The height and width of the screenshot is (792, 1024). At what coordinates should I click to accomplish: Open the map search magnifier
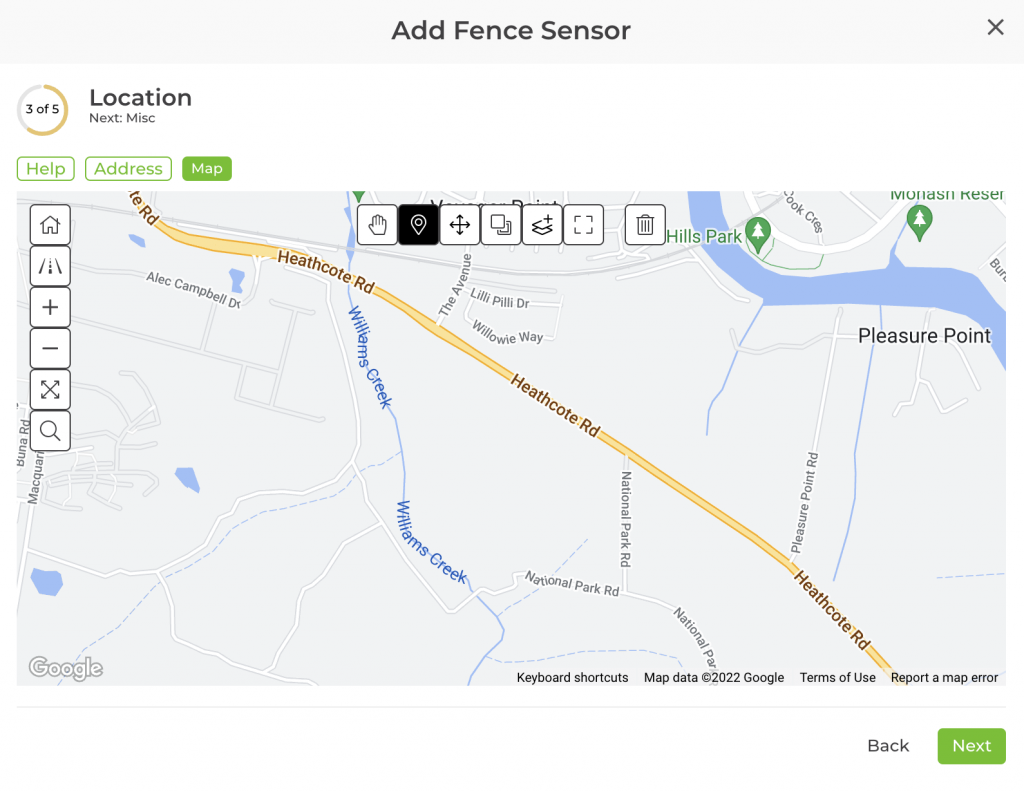[50, 431]
